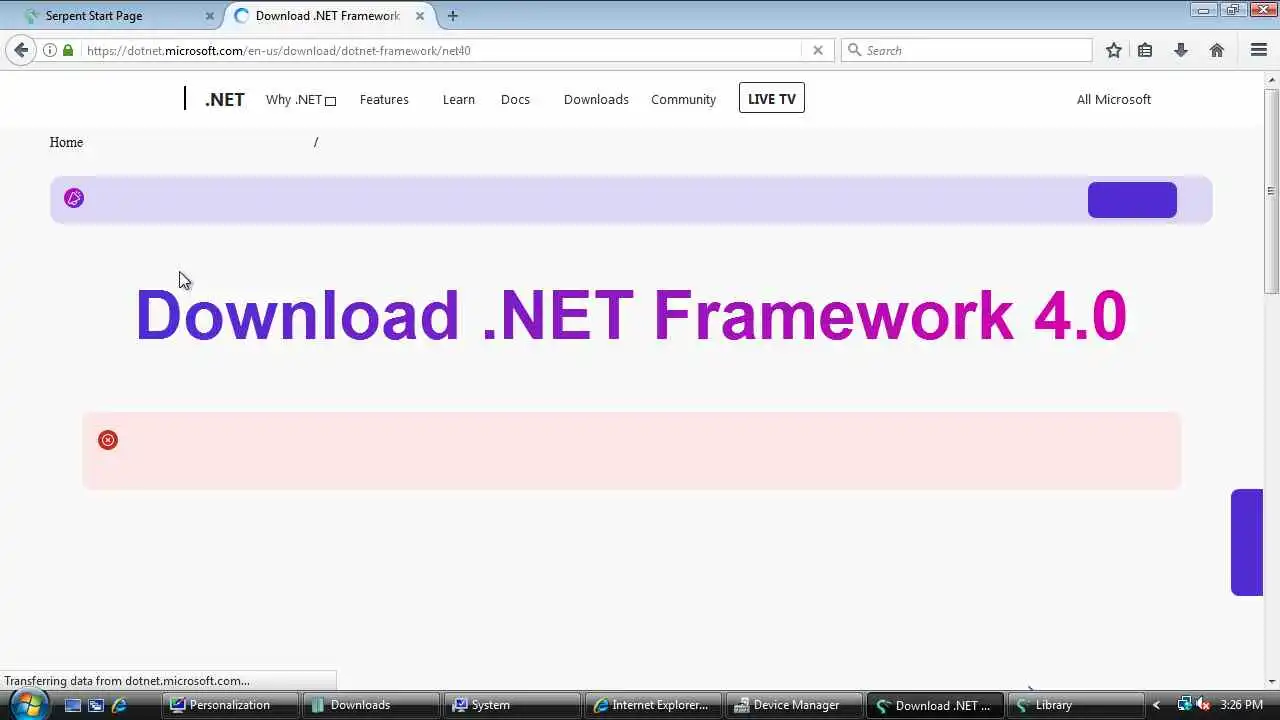Screen dimensions: 1280x720
Task: Click Switch between windows quick launch icon
Action: point(96,705)
